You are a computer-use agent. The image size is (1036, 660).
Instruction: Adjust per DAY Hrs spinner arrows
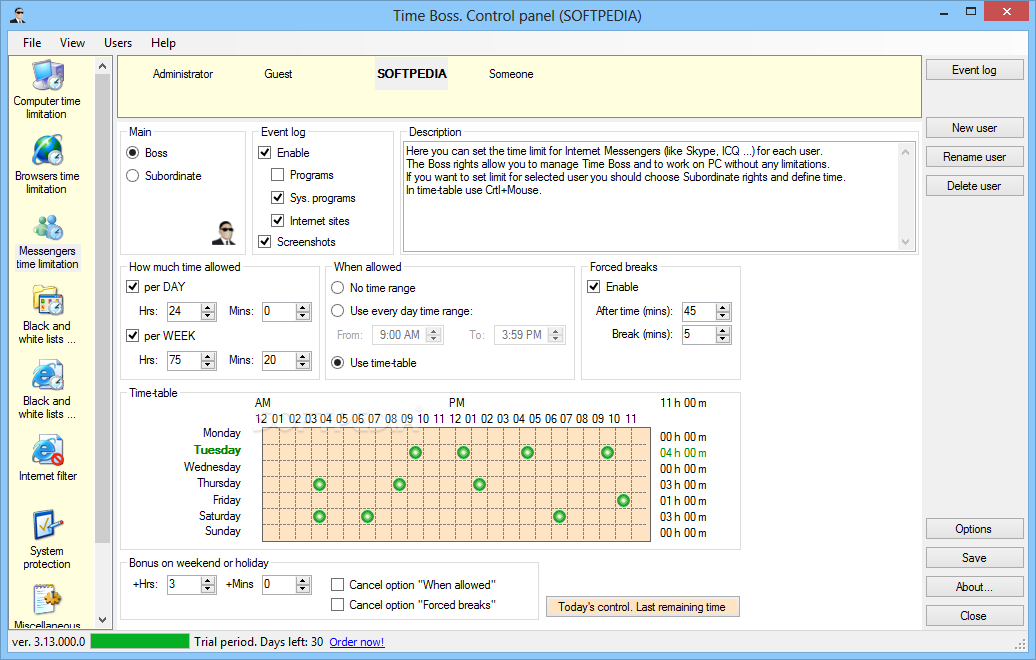point(208,312)
